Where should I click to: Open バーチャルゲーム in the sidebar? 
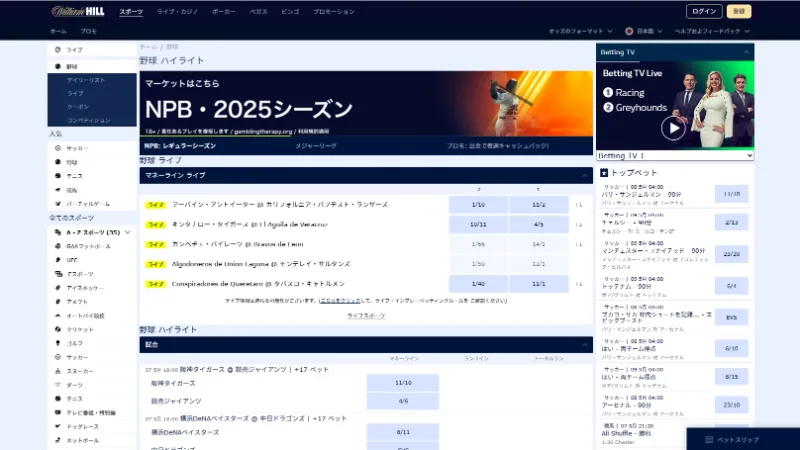[x=92, y=204]
